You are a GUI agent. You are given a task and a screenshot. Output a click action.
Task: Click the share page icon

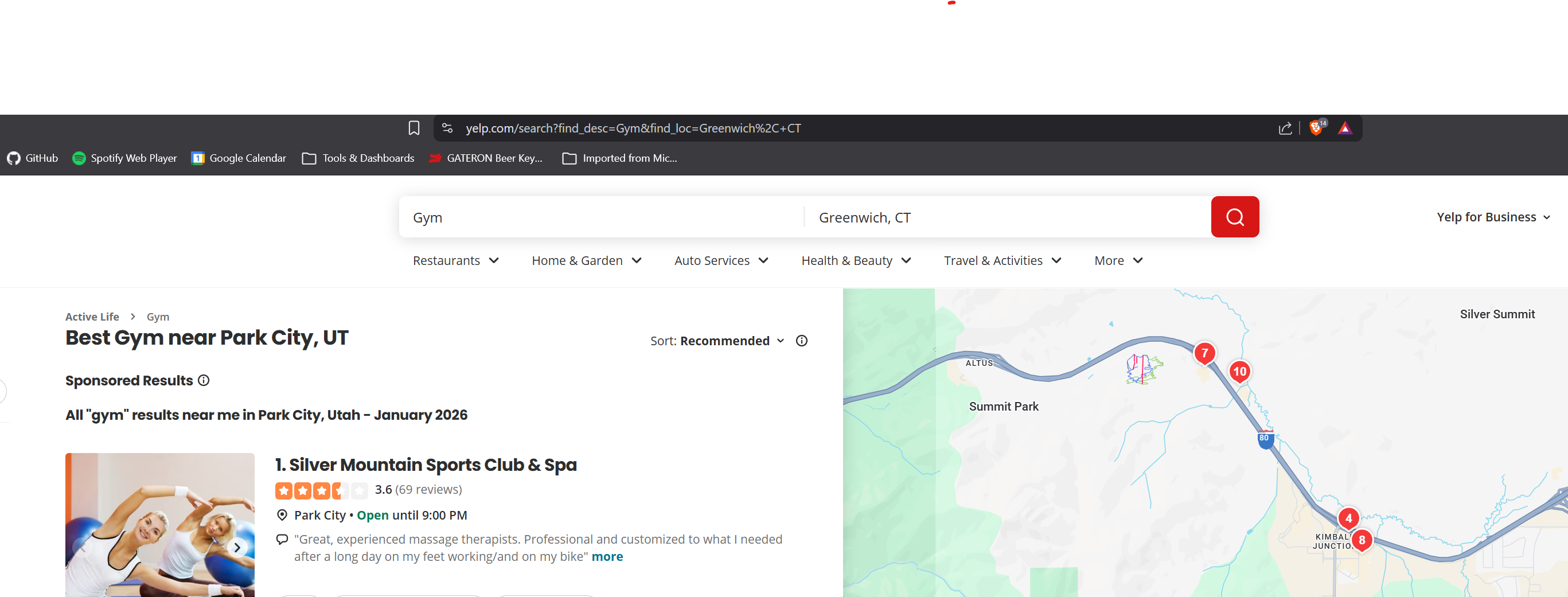pos(1285,128)
